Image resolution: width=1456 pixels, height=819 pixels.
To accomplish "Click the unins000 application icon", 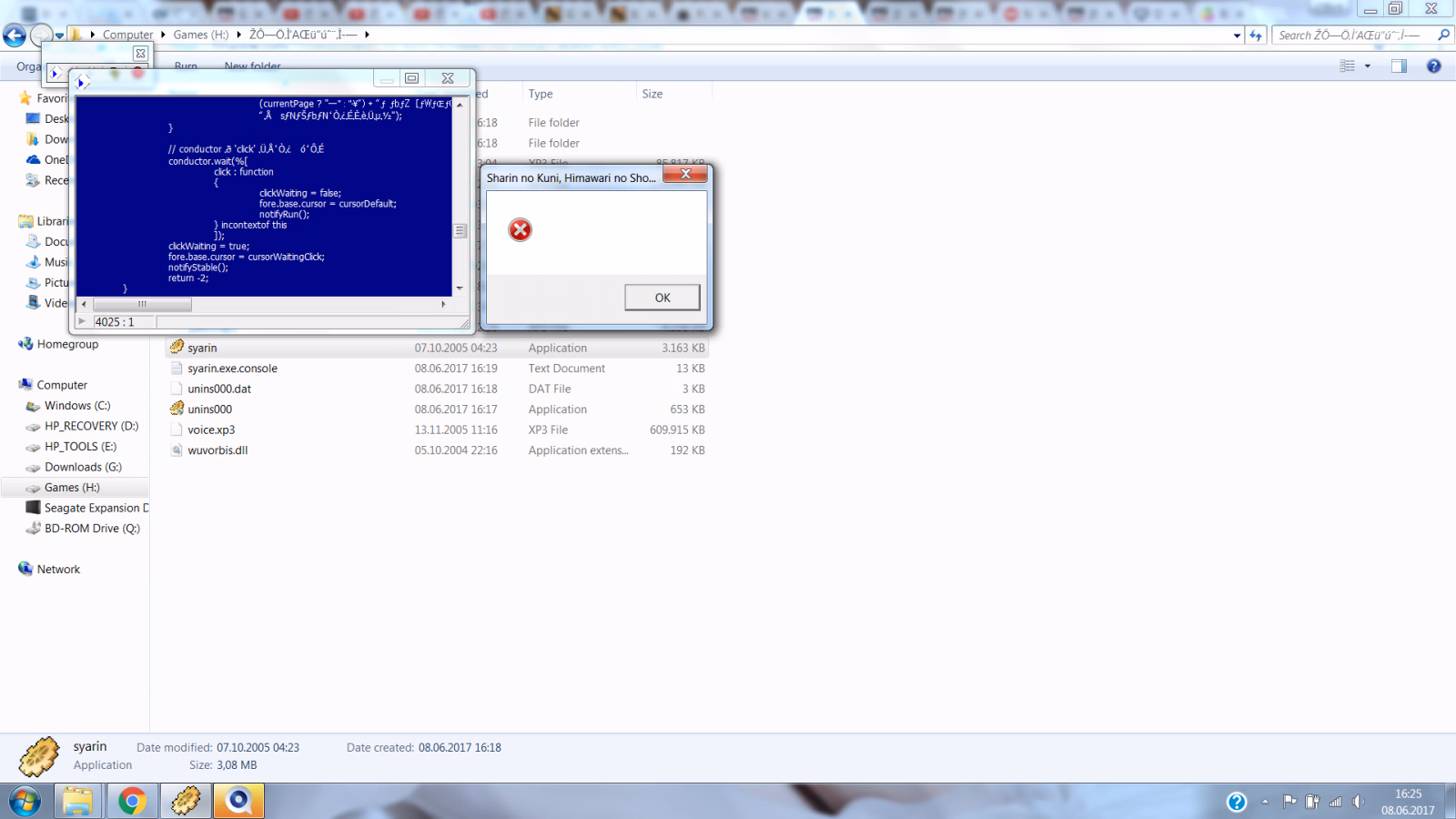I will (177, 409).
